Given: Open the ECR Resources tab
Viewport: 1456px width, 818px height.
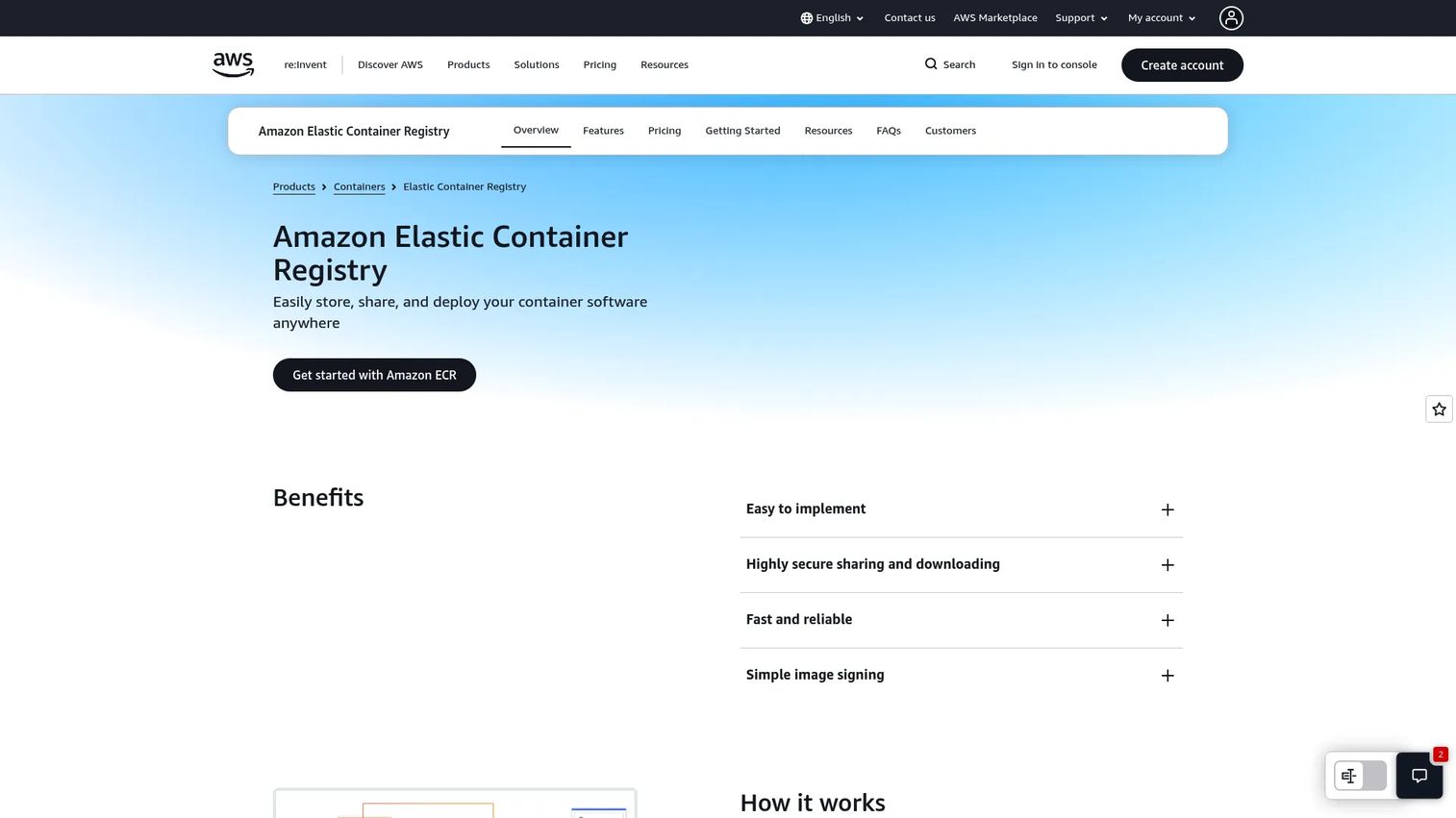Looking at the screenshot, I should click(828, 131).
